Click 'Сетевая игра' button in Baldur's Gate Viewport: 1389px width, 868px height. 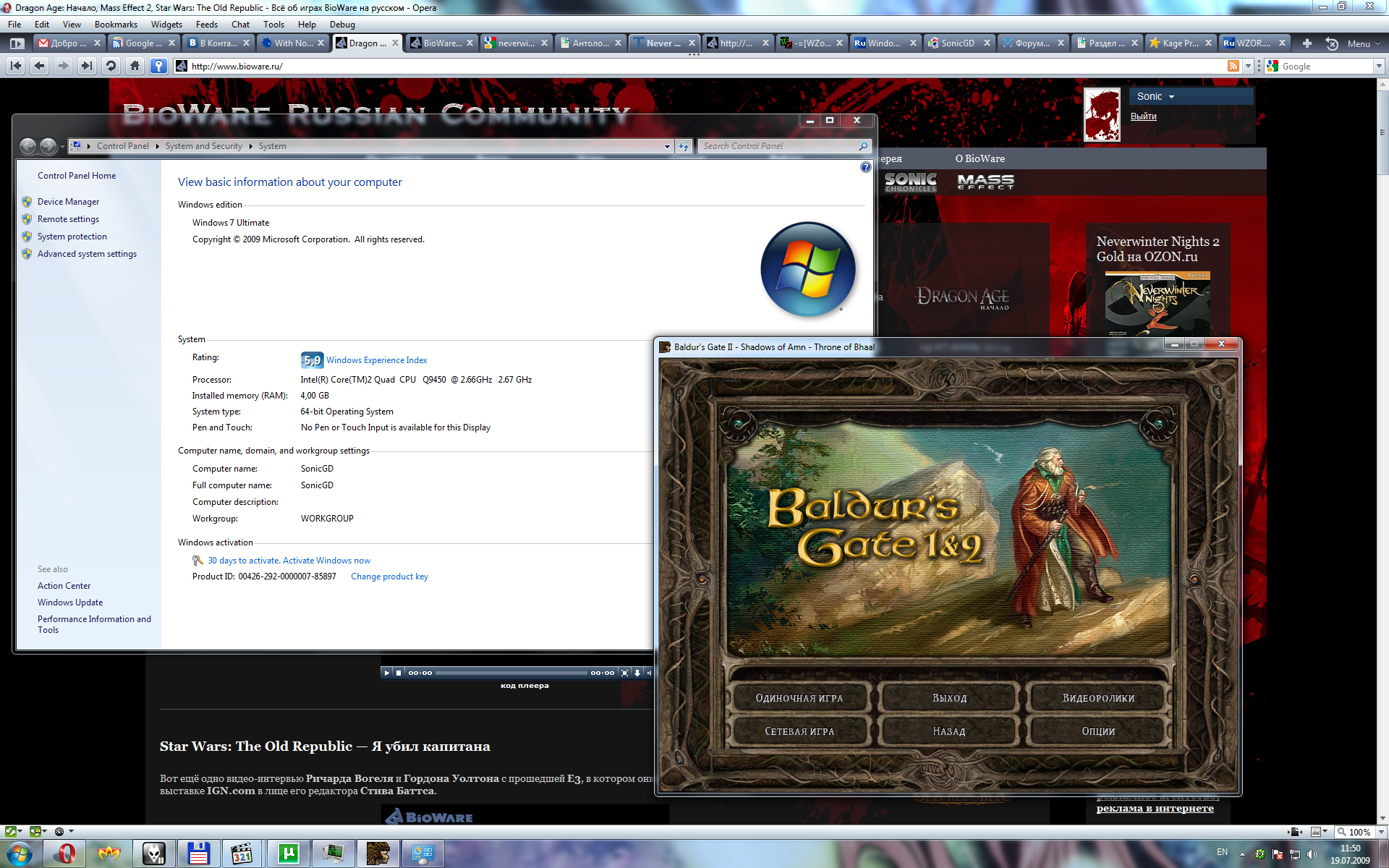coord(799,731)
